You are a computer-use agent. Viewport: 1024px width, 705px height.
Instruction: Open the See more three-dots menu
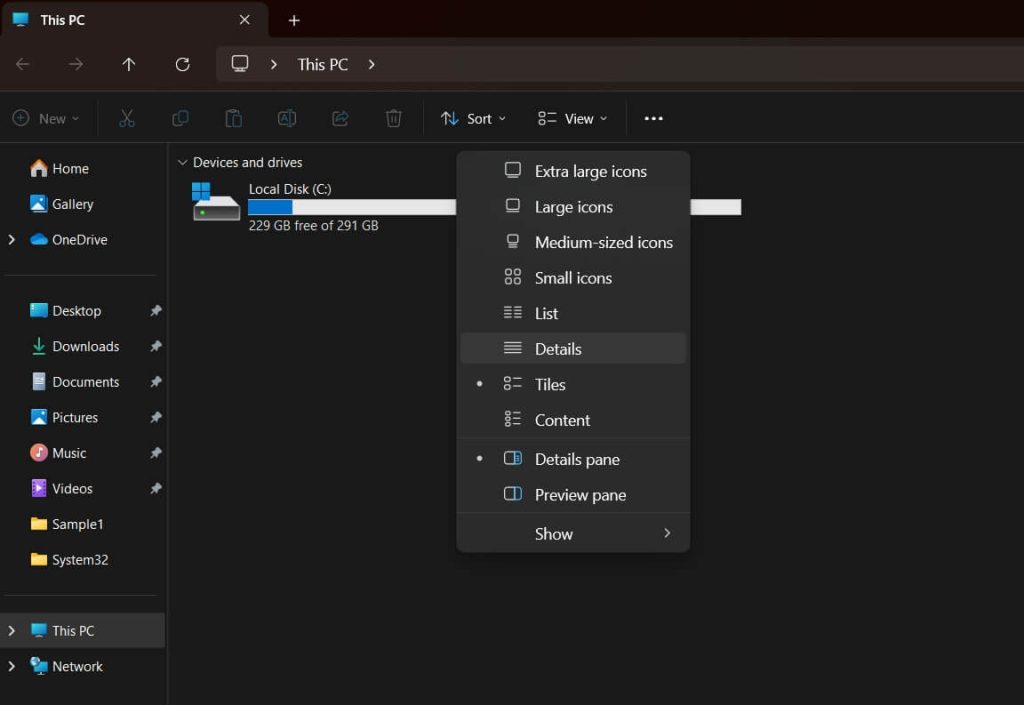[x=654, y=118]
